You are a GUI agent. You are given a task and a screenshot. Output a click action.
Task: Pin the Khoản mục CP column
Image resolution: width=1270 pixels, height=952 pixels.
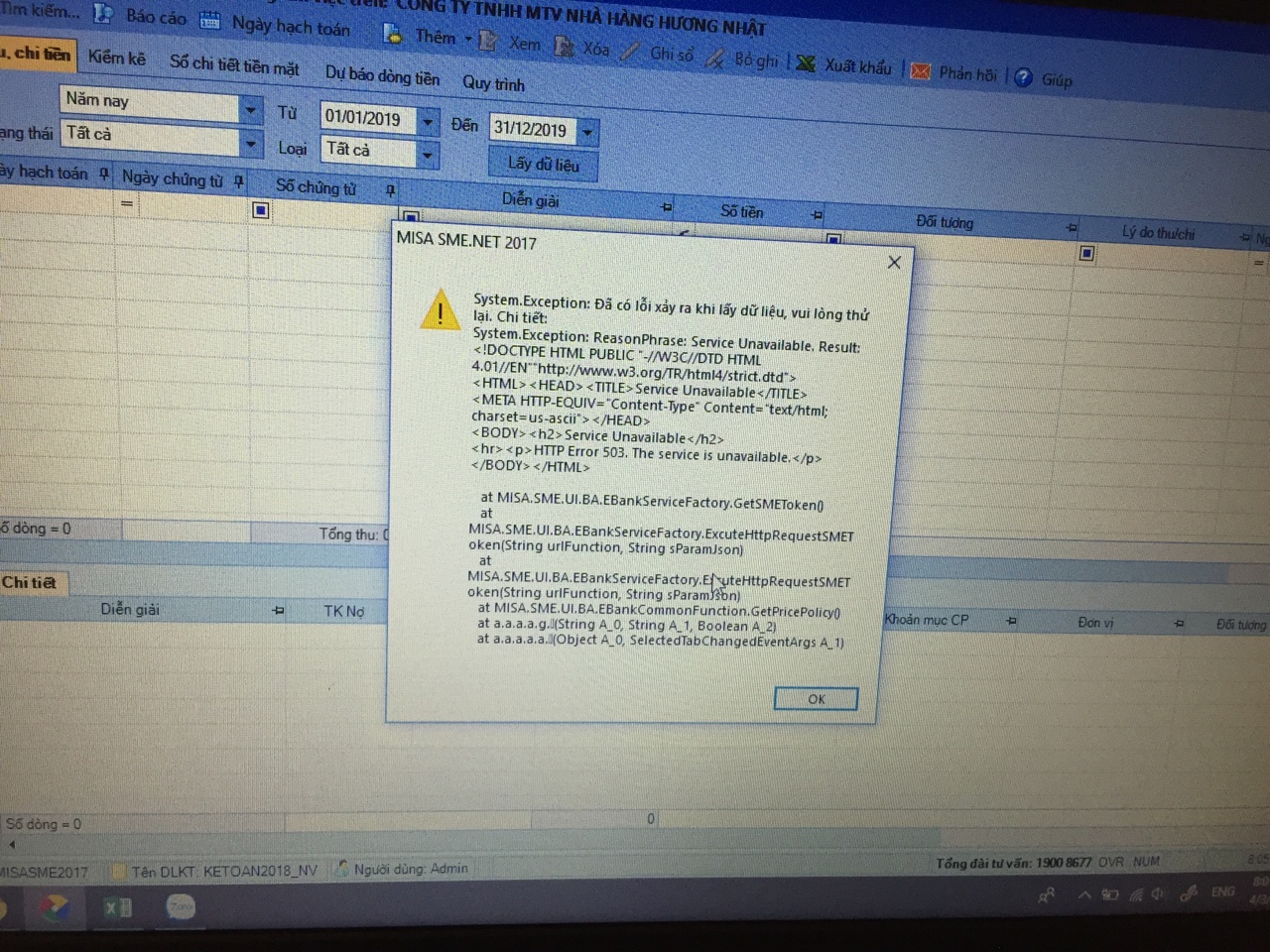1011,621
